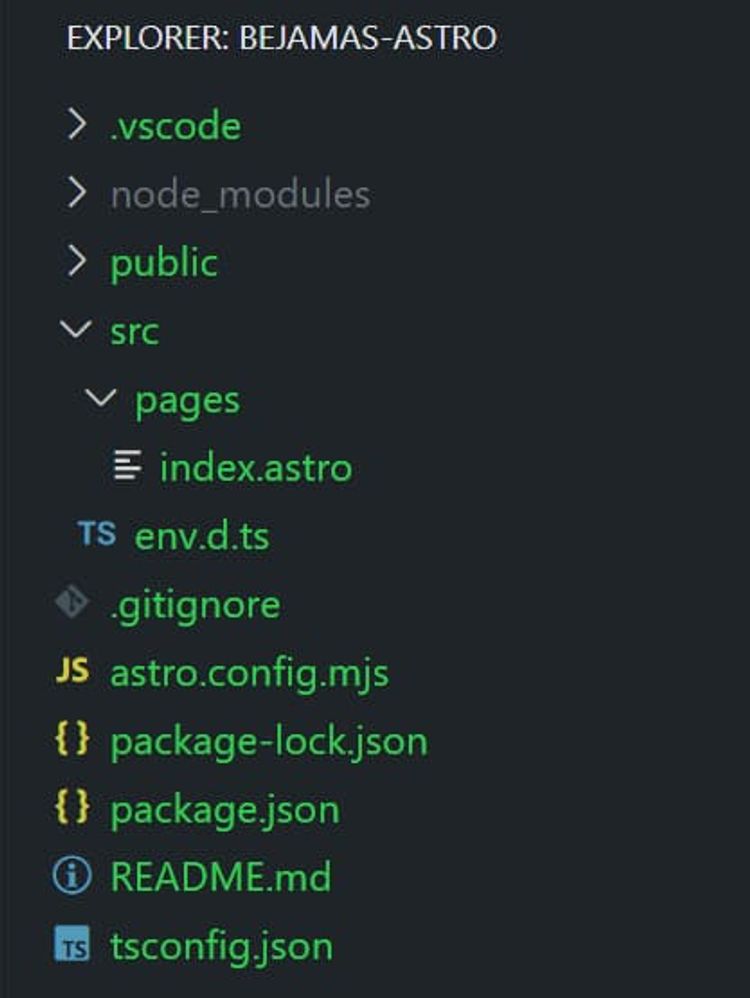
Task: Open the index.astro file
Action: (x=255, y=466)
